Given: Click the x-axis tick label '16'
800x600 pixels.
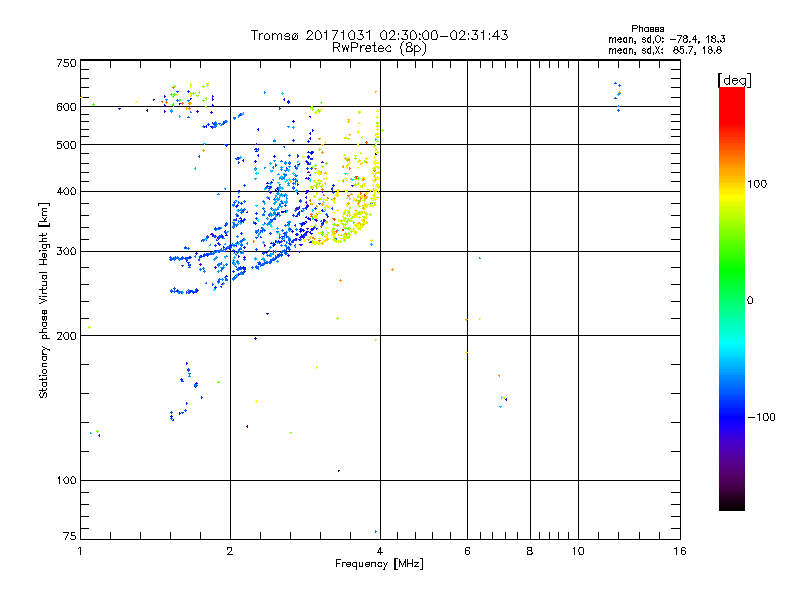Looking at the screenshot, I should (680, 551).
